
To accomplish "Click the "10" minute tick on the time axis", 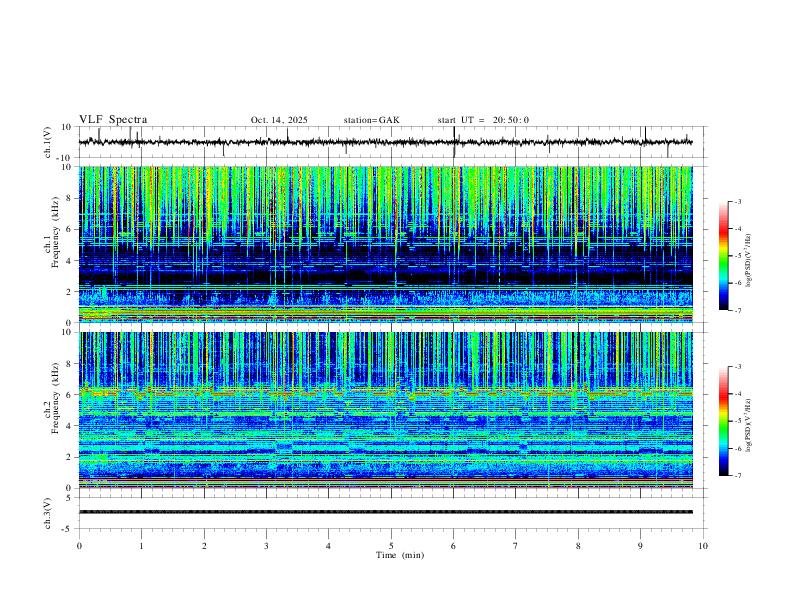I will 703,546.
